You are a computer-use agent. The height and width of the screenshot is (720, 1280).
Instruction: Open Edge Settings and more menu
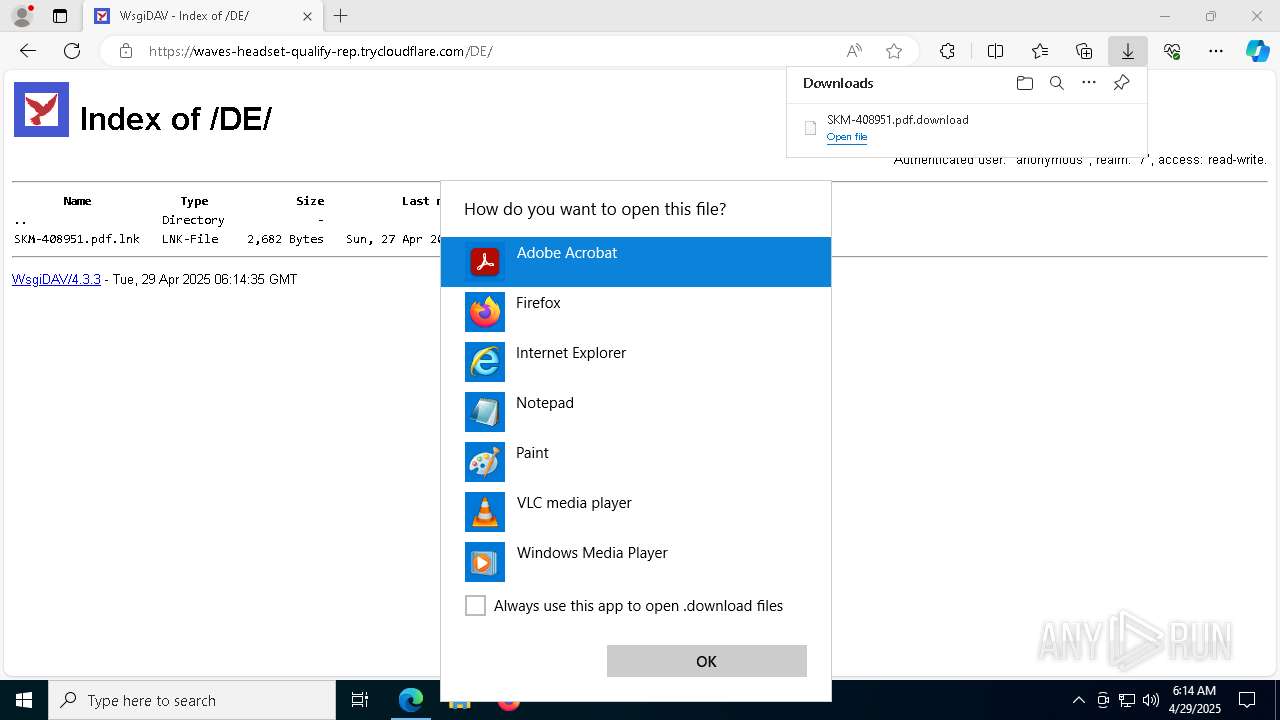[1216, 51]
